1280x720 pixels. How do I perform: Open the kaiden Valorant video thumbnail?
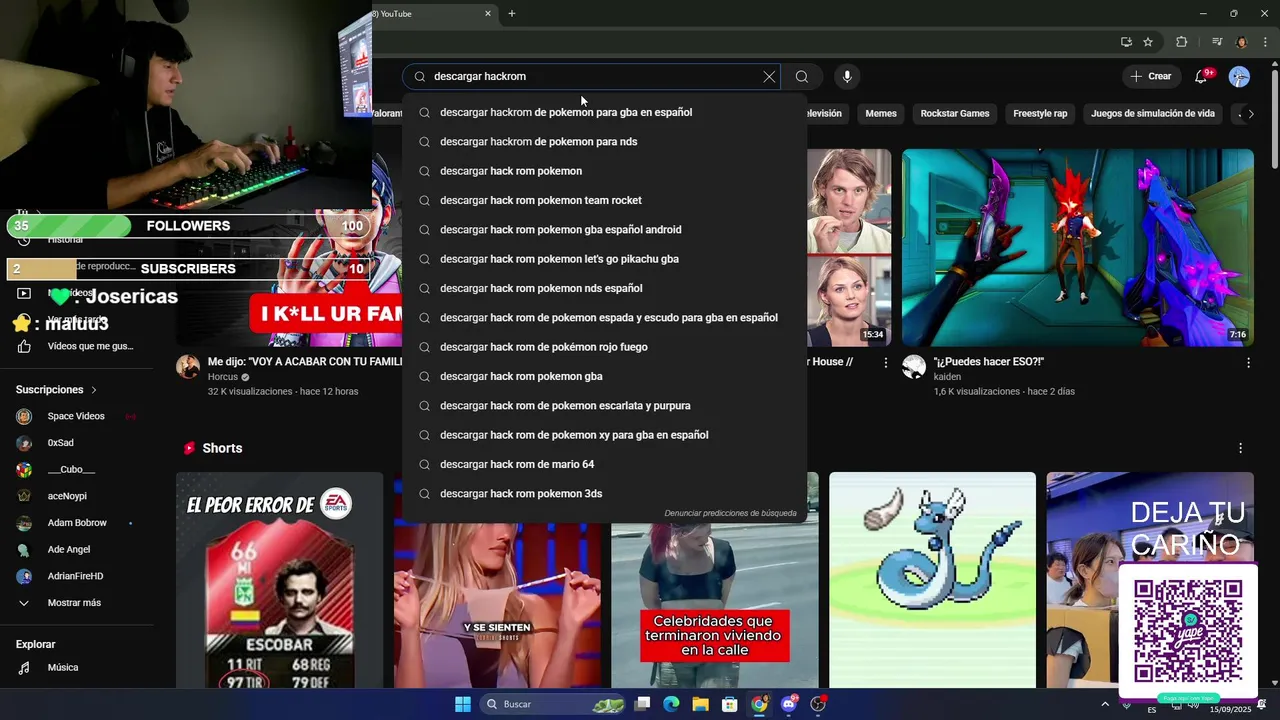coord(1078,248)
